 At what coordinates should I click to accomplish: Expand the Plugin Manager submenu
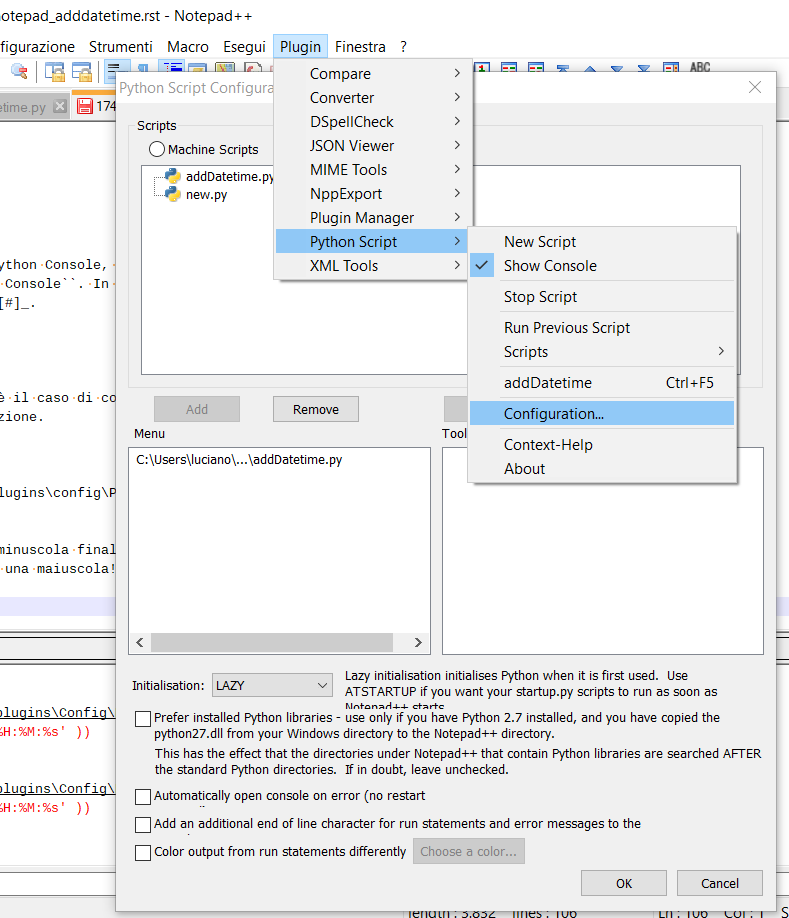(x=373, y=218)
